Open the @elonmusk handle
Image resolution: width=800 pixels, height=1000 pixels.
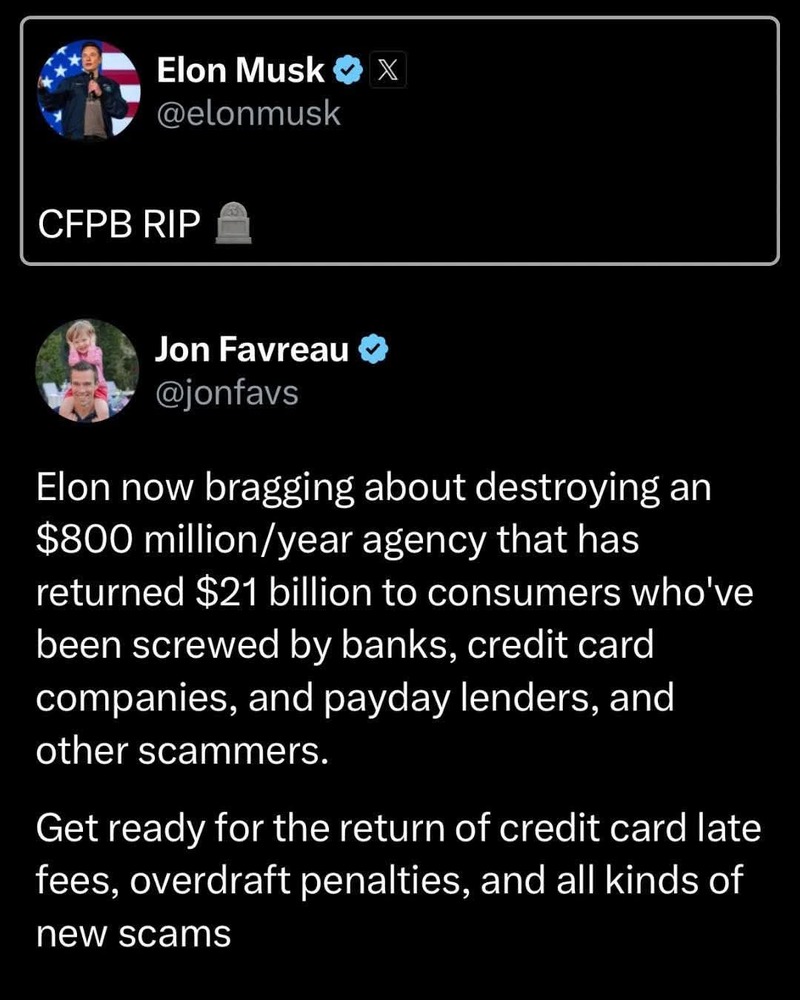[249, 114]
